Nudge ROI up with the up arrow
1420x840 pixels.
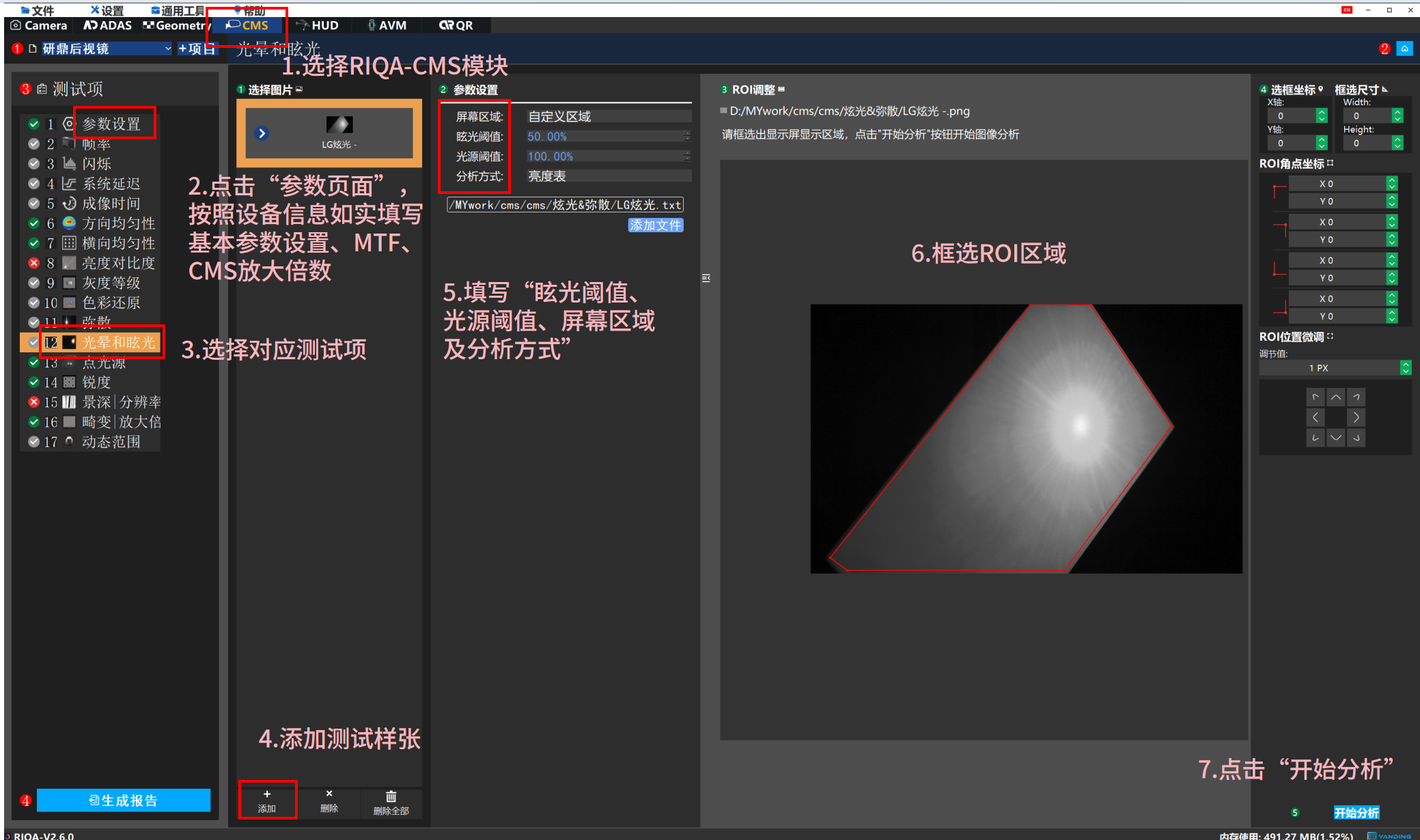1335,397
